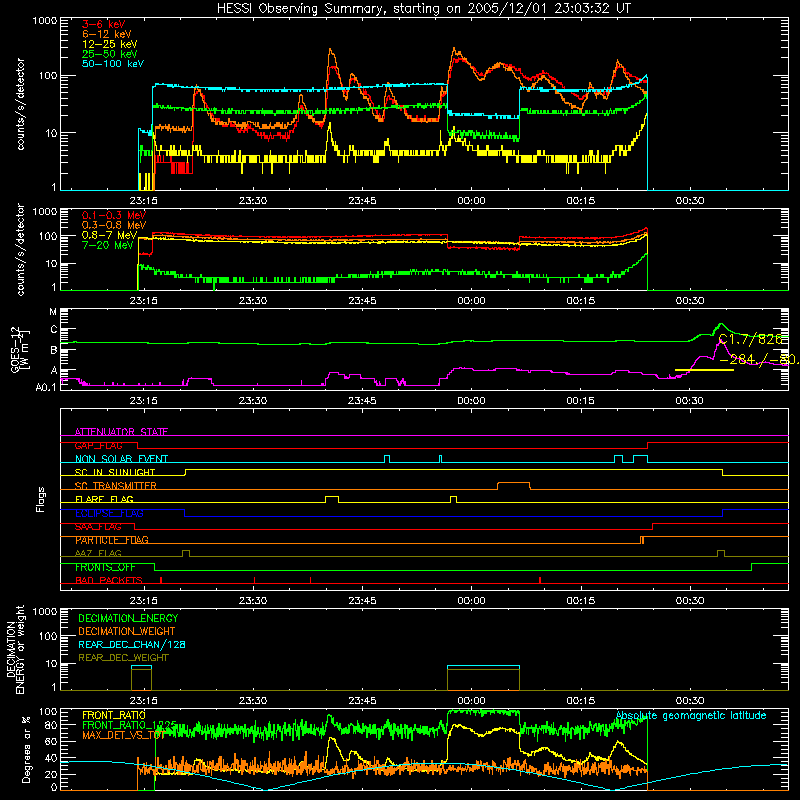Select the '0.1-0.3 MeV' legend label
Viewport: 800px width, 800px height.
pyautogui.click(x=114, y=215)
